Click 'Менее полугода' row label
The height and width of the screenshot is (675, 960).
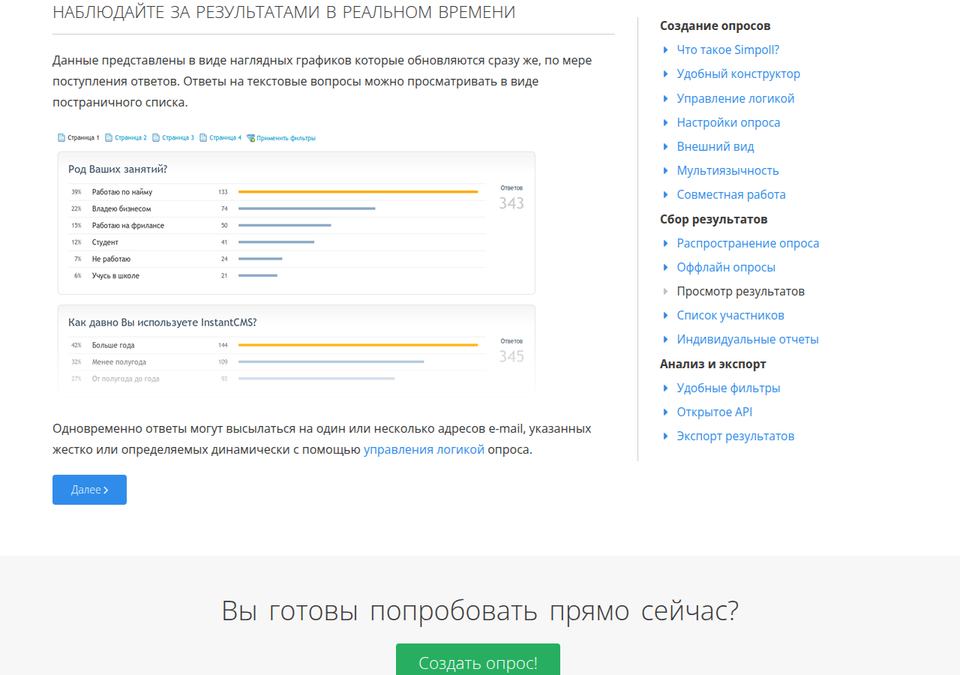point(119,362)
